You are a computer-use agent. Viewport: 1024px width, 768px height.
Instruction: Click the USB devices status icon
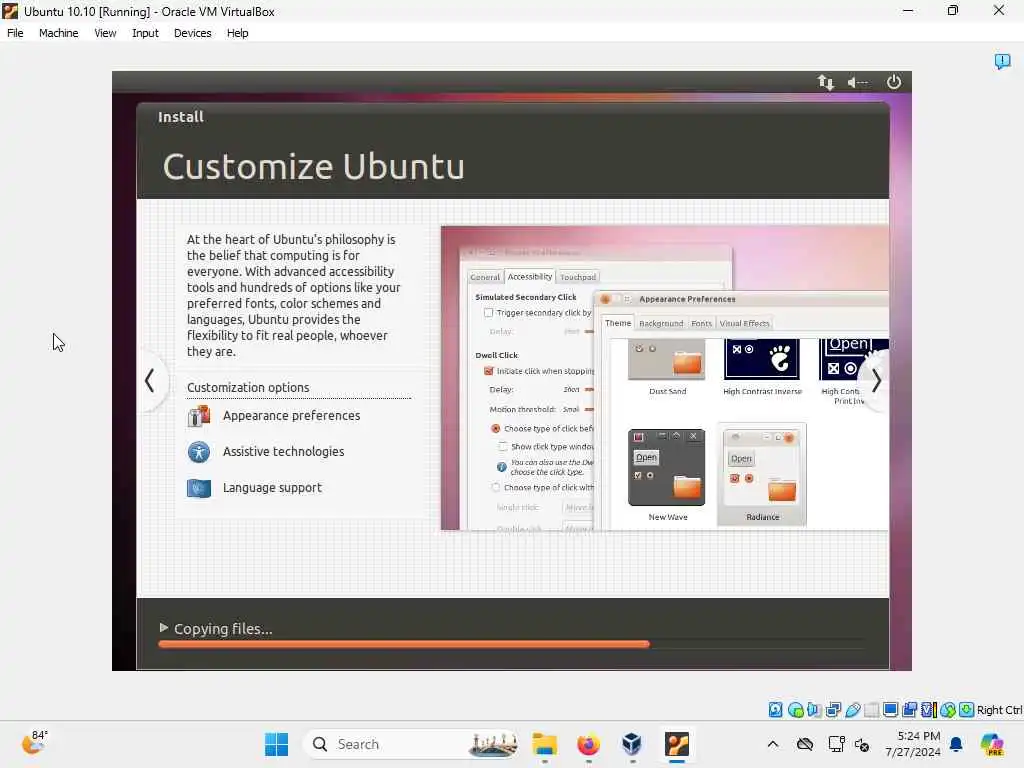(852, 710)
